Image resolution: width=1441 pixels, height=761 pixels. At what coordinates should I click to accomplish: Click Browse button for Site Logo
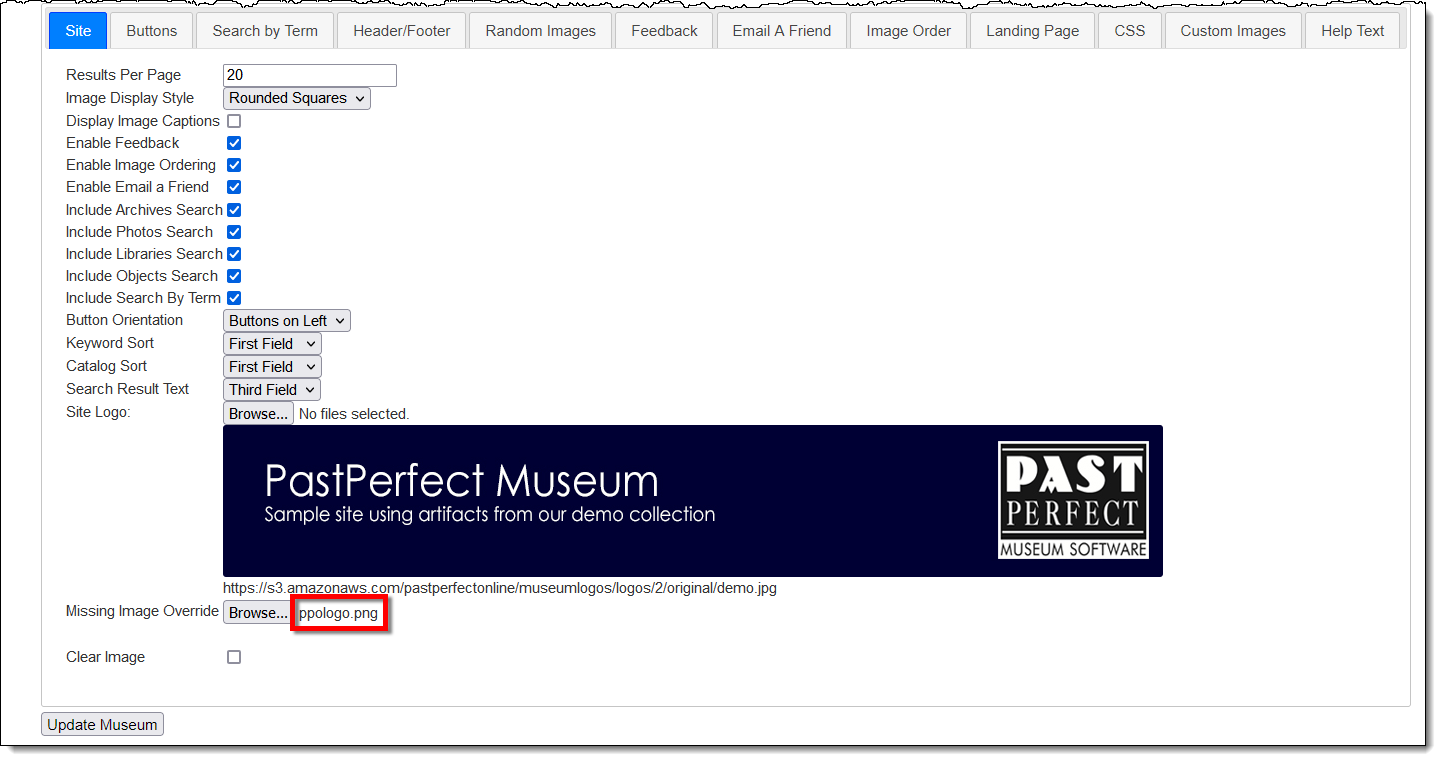click(258, 414)
